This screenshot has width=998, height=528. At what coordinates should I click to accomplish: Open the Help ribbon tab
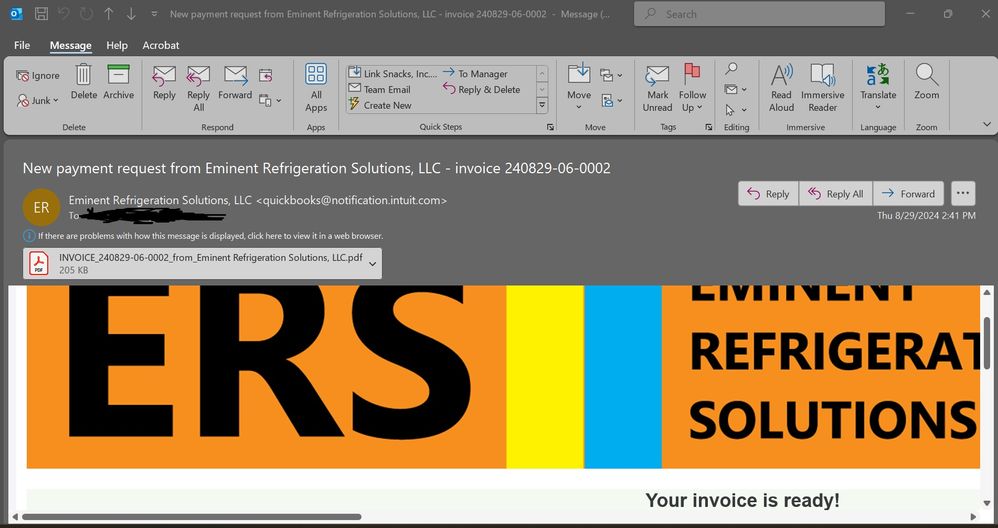coord(116,45)
